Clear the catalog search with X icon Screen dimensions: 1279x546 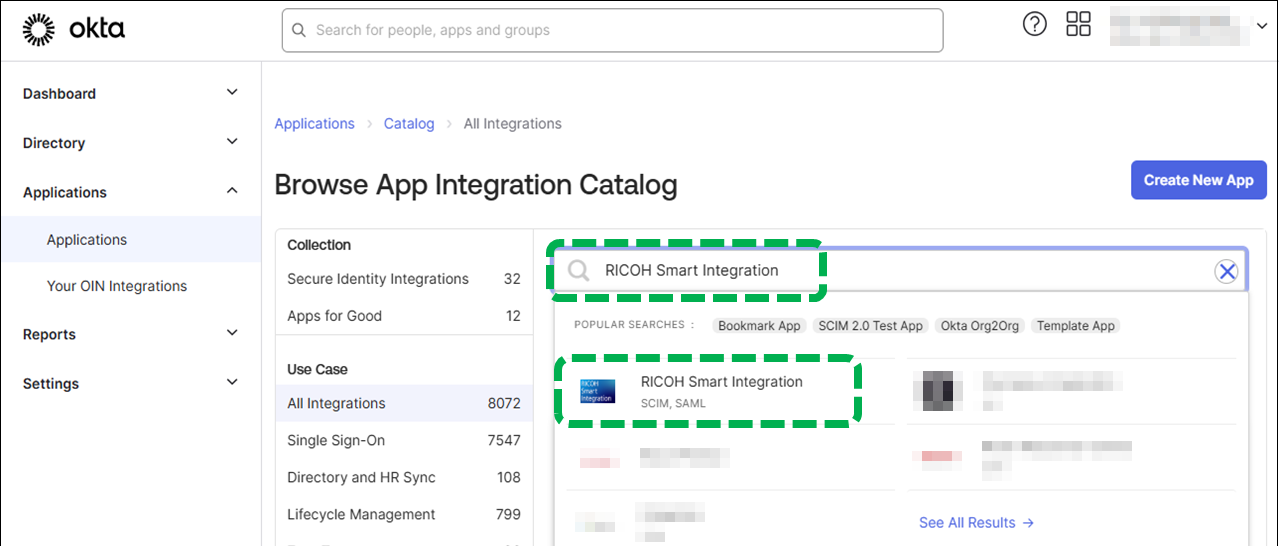[x=1226, y=271]
